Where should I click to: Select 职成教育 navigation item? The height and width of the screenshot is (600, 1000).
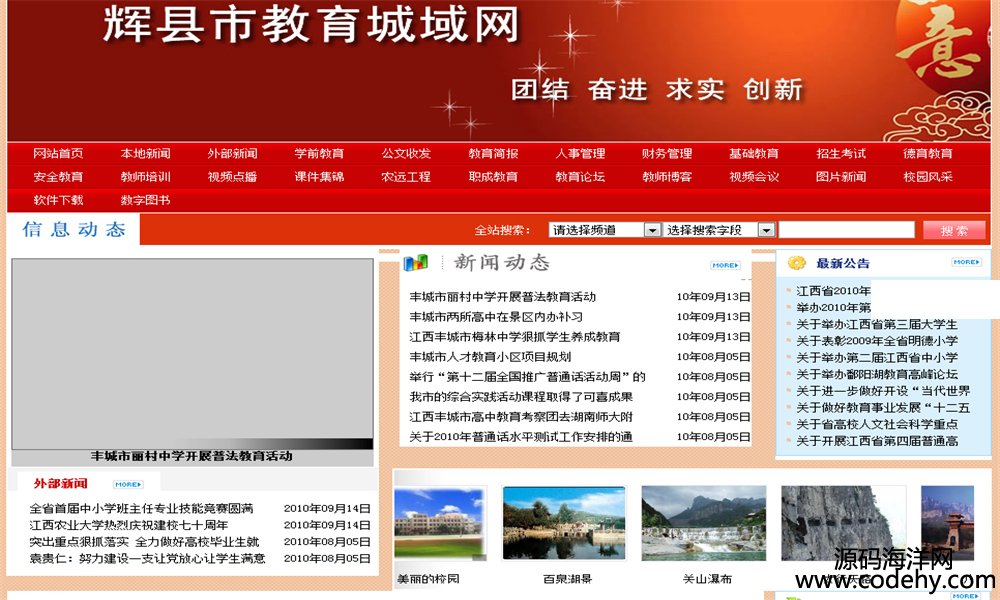(x=493, y=177)
